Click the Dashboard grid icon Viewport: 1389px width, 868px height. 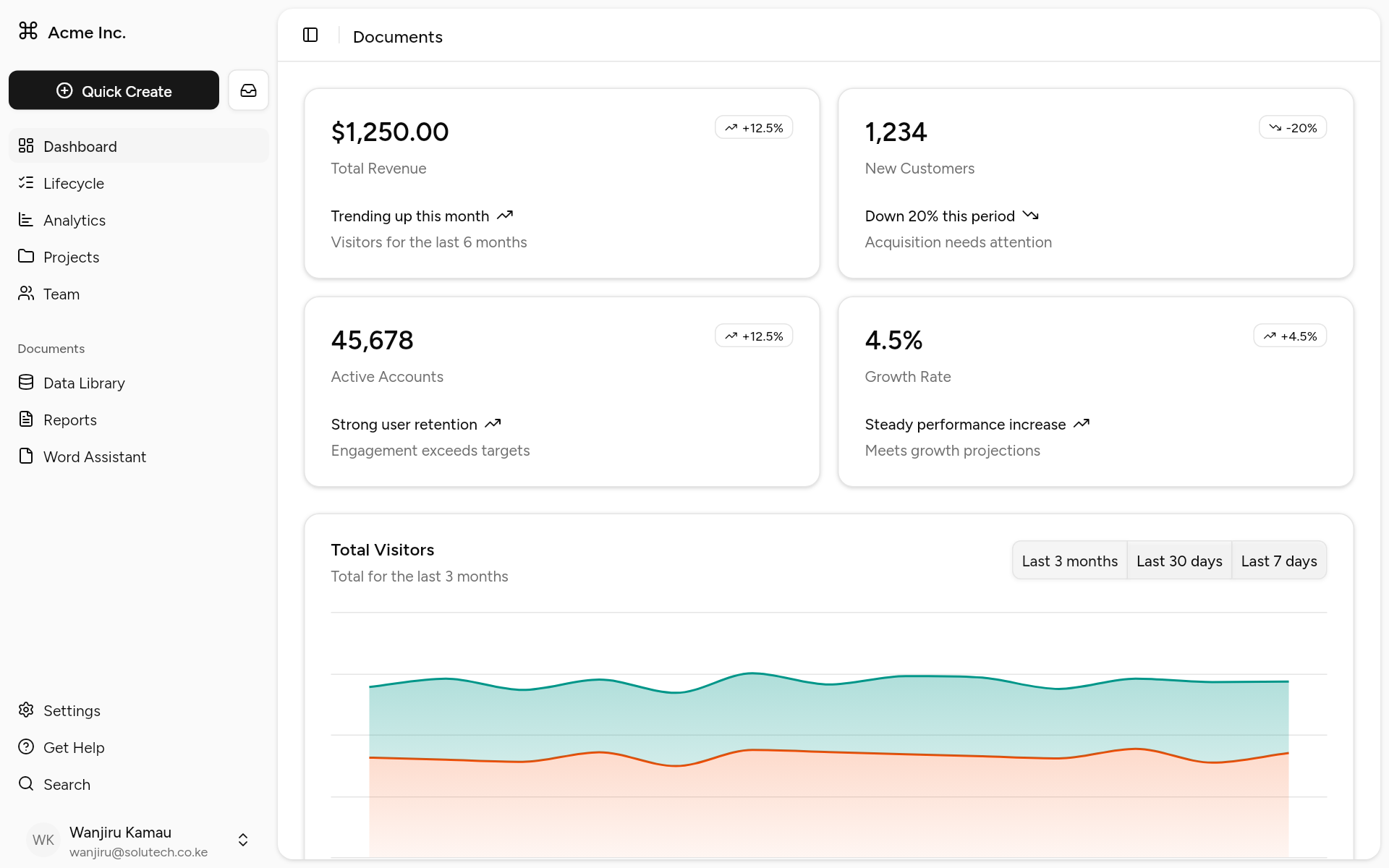(x=26, y=145)
